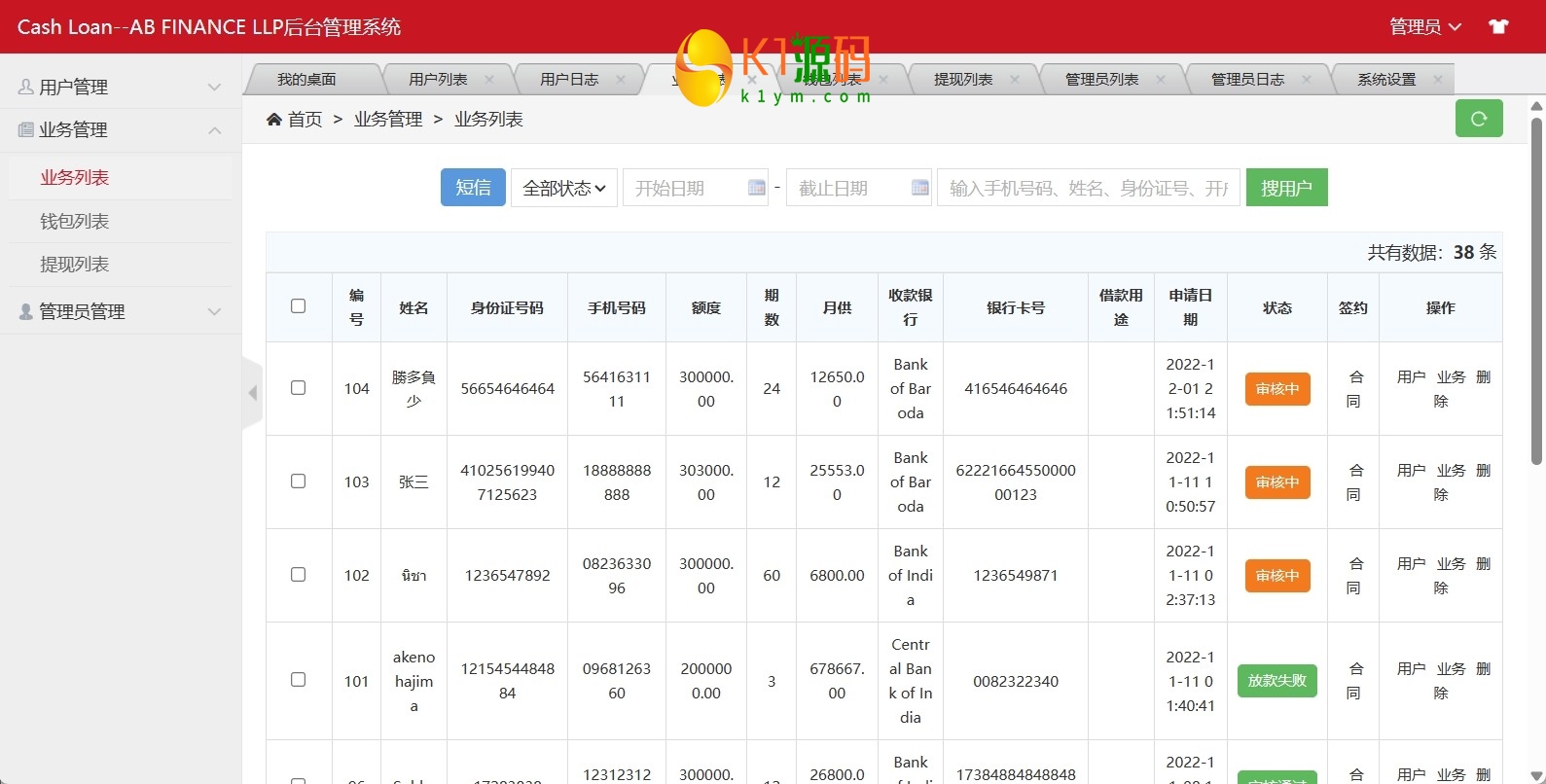Select the checkbox for row 102
The width and height of the screenshot is (1546, 784).
click(x=299, y=575)
